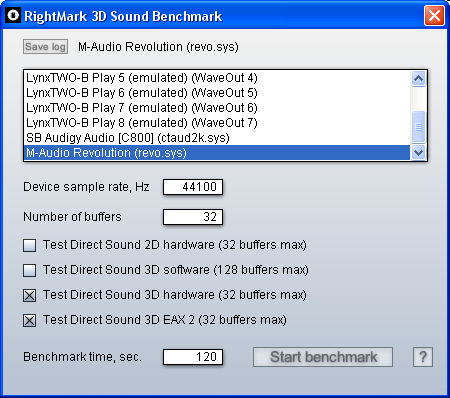The height and width of the screenshot is (398, 450).
Task: Click the device list scrollbar thumb
Action: pos(418,127)
